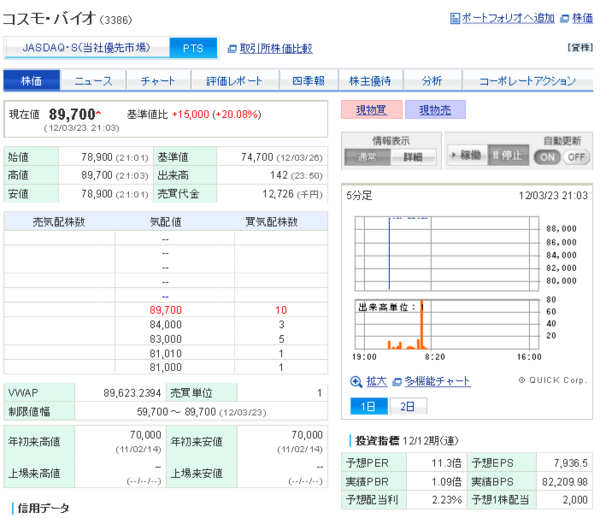Click the 5分足 price chart
Screen dimensions: 600x518
(447, 254)
